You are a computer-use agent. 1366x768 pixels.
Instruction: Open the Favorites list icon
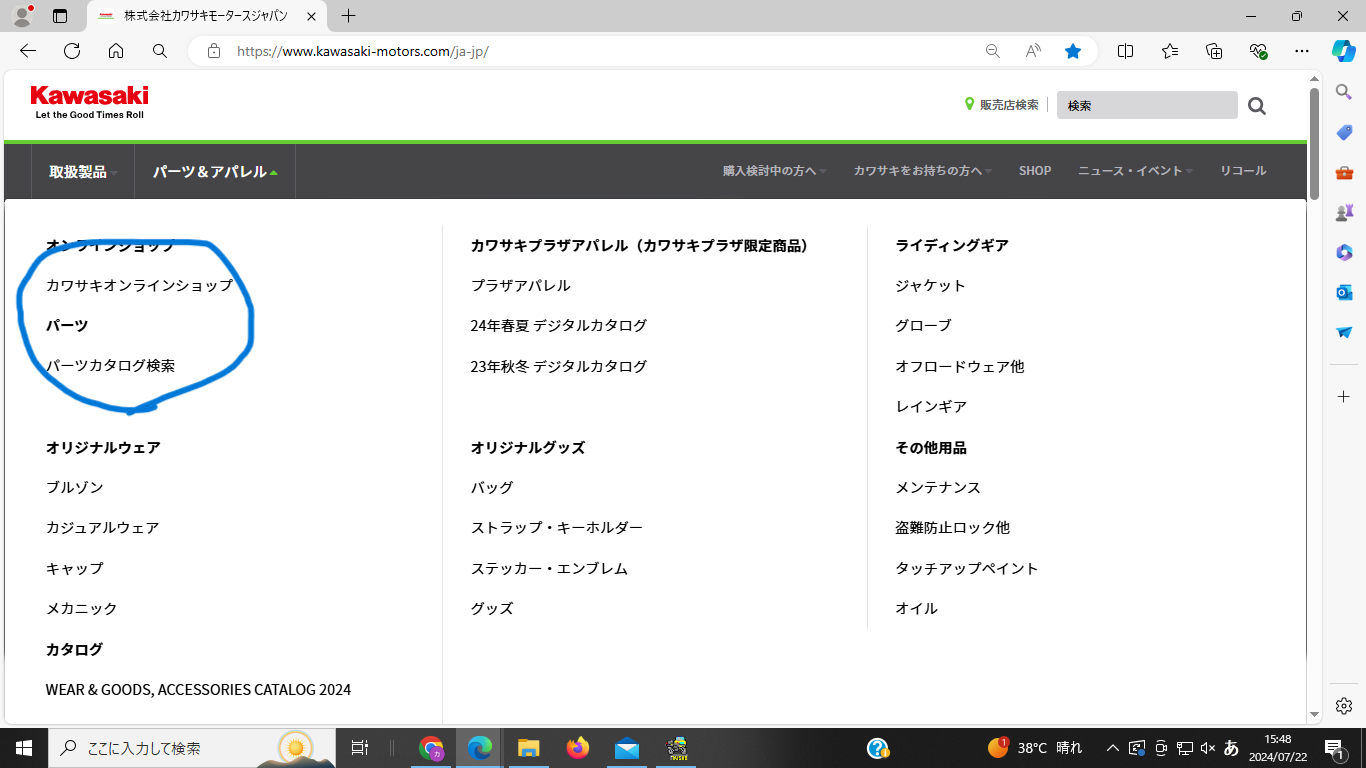1170,51
